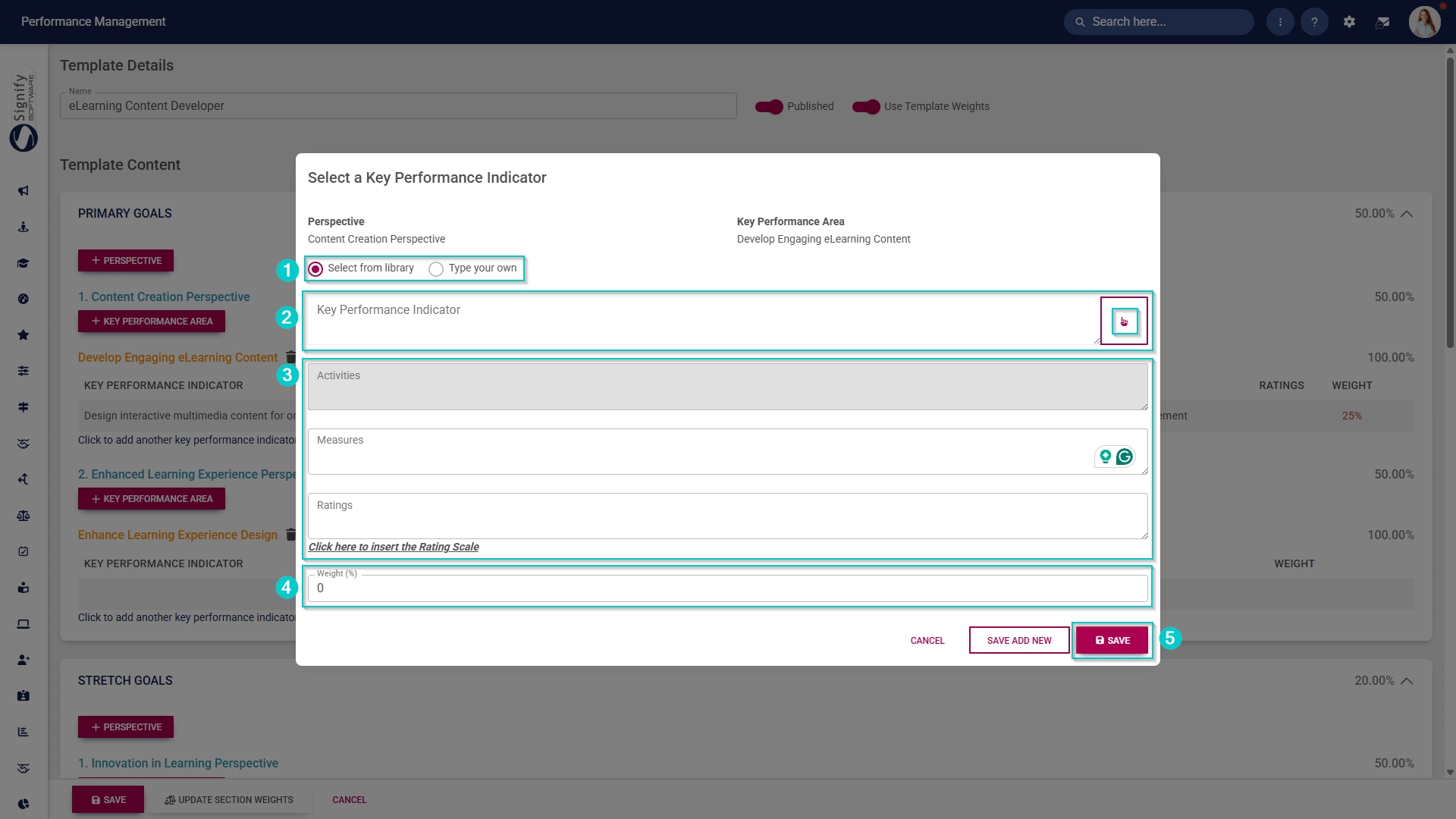Collapse the Stretch Goals section chevron
Screen dimensions: 1456x819
[x=1407, y=681]
